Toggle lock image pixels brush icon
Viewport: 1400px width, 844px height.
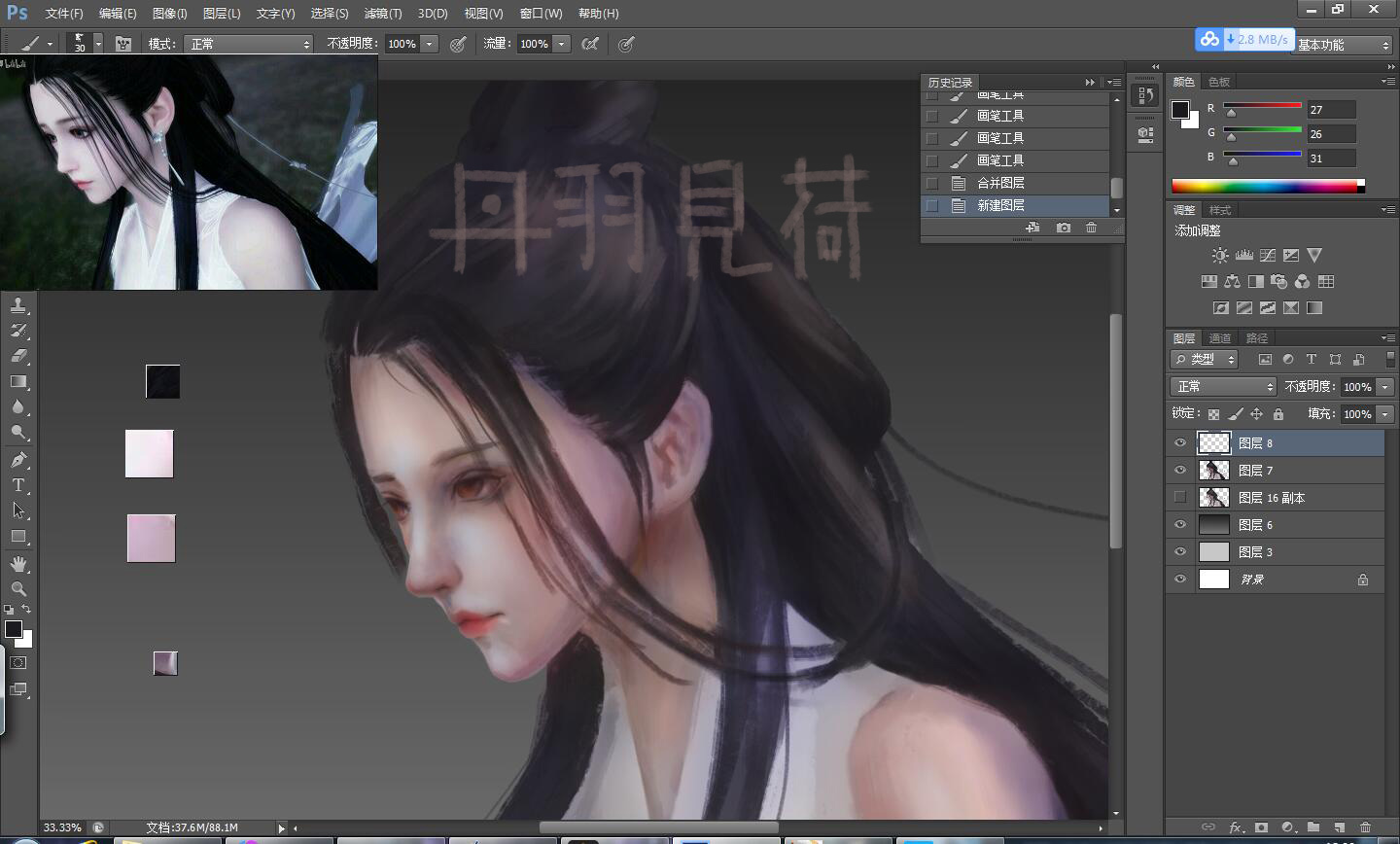(x=1236, y=414)
